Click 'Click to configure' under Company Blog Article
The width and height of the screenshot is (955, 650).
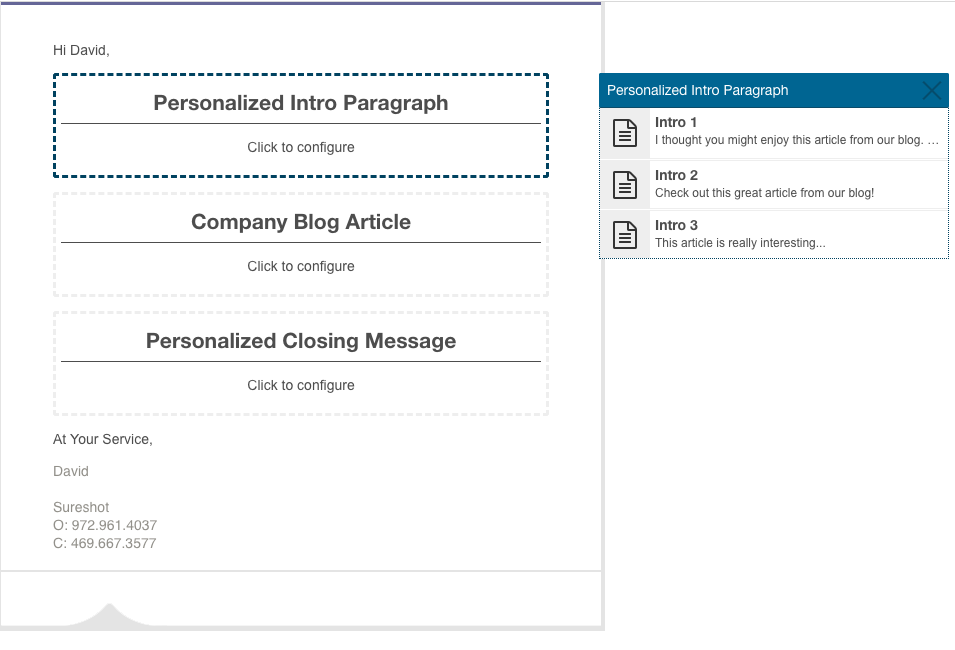301,266
